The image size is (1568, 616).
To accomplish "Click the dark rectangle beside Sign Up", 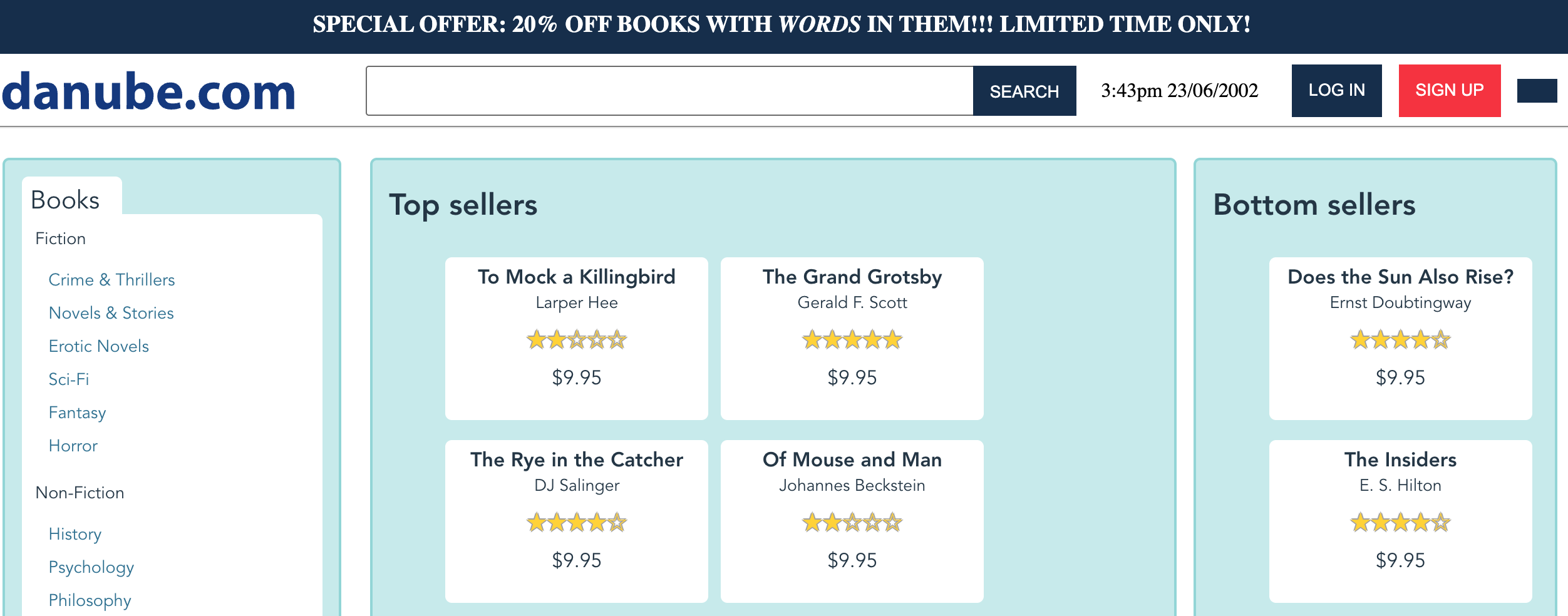I will click(x=1537, y=91).
